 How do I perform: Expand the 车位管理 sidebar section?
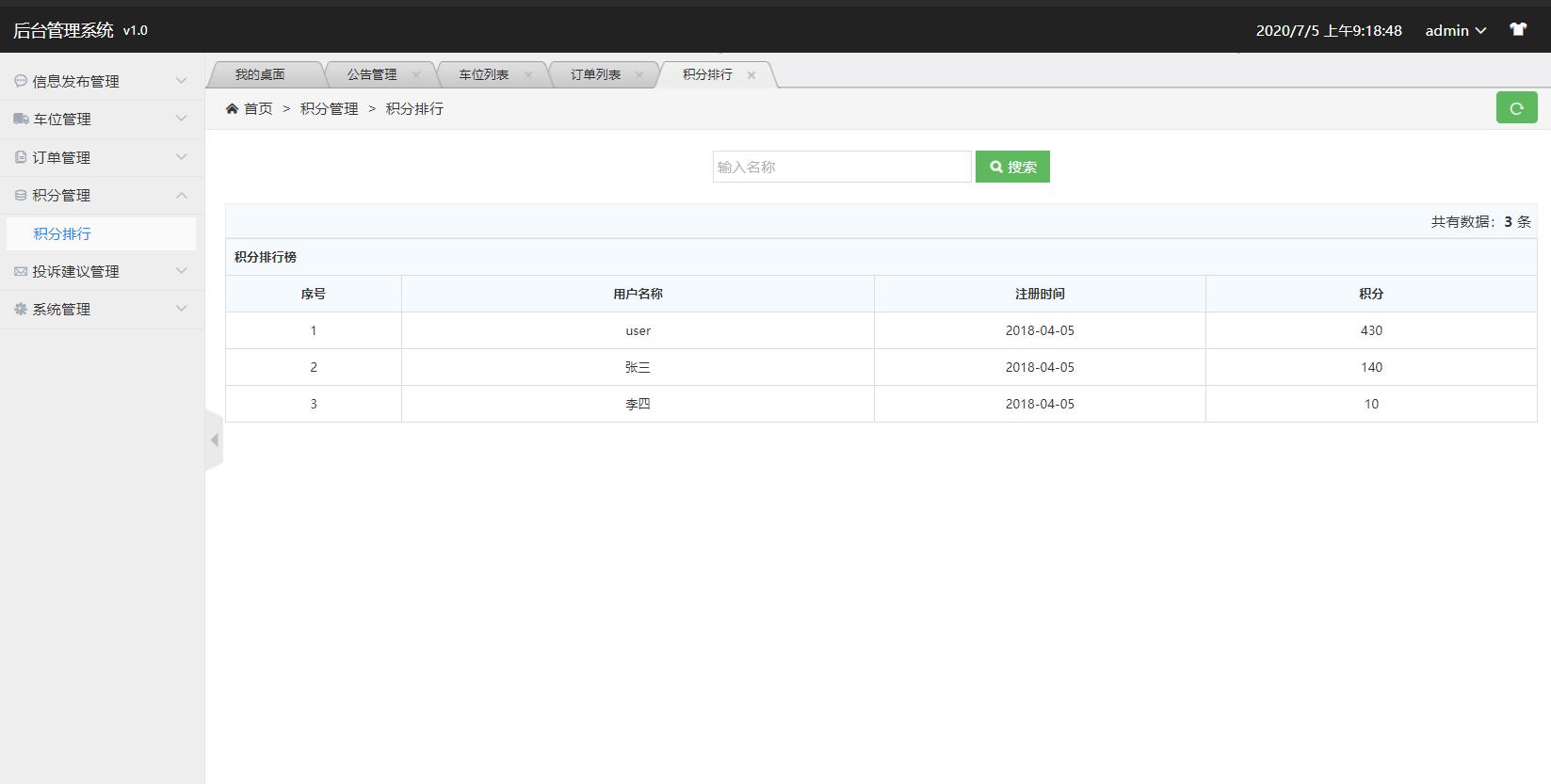pyautogui.click(x=102, y=120)
